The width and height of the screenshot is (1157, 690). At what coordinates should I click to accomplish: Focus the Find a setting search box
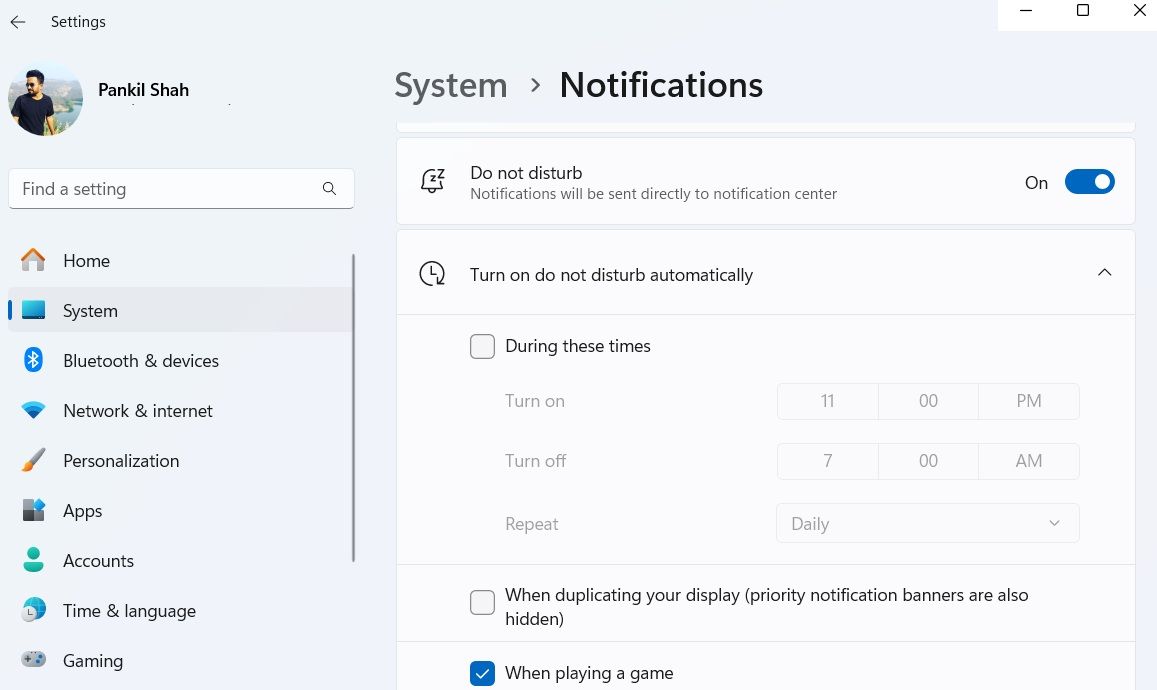coord(182,189)
